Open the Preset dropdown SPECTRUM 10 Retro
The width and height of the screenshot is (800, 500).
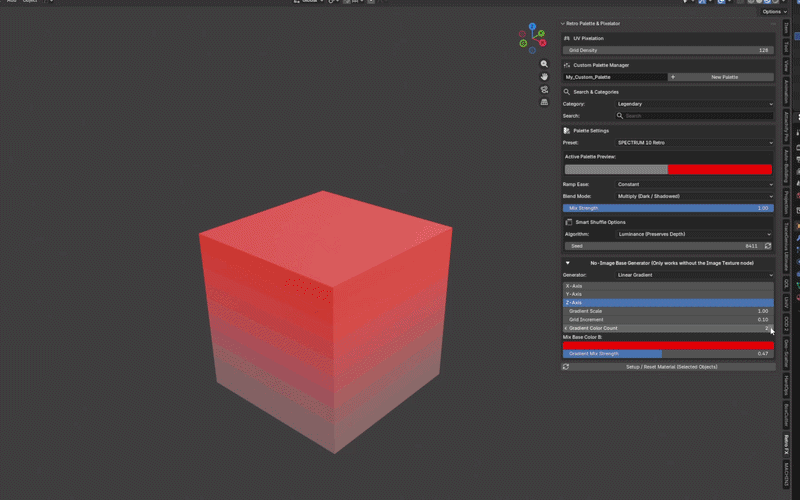[x=694, y=143]
